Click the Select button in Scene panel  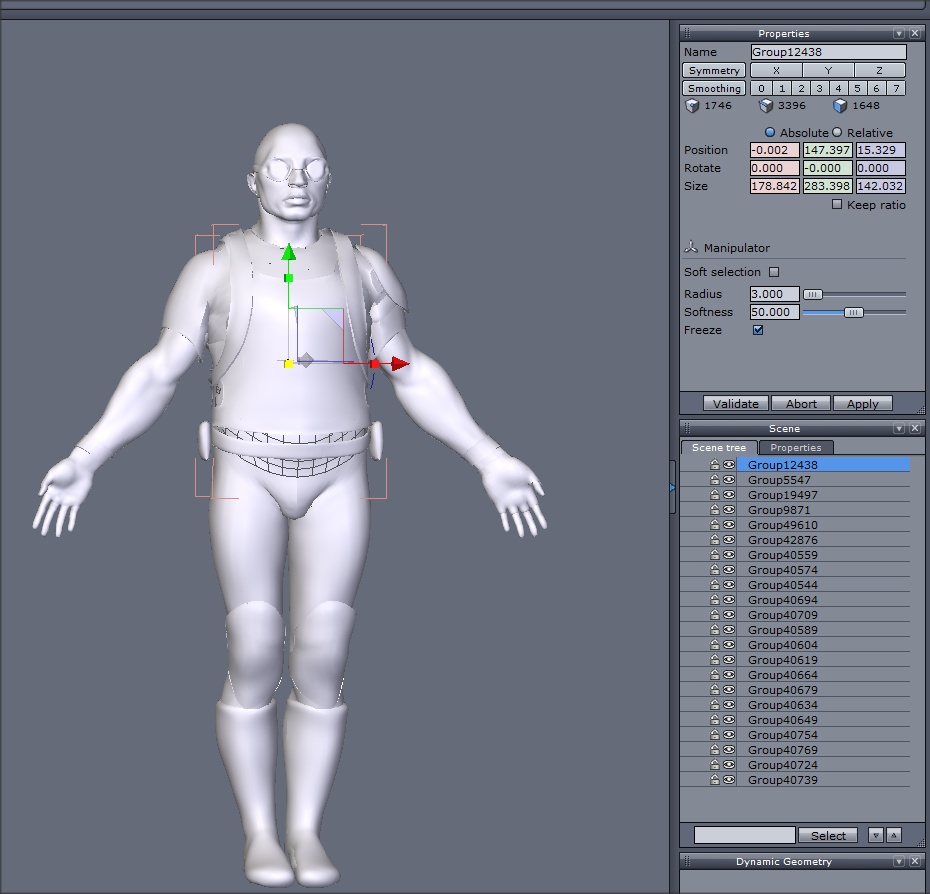828,835
